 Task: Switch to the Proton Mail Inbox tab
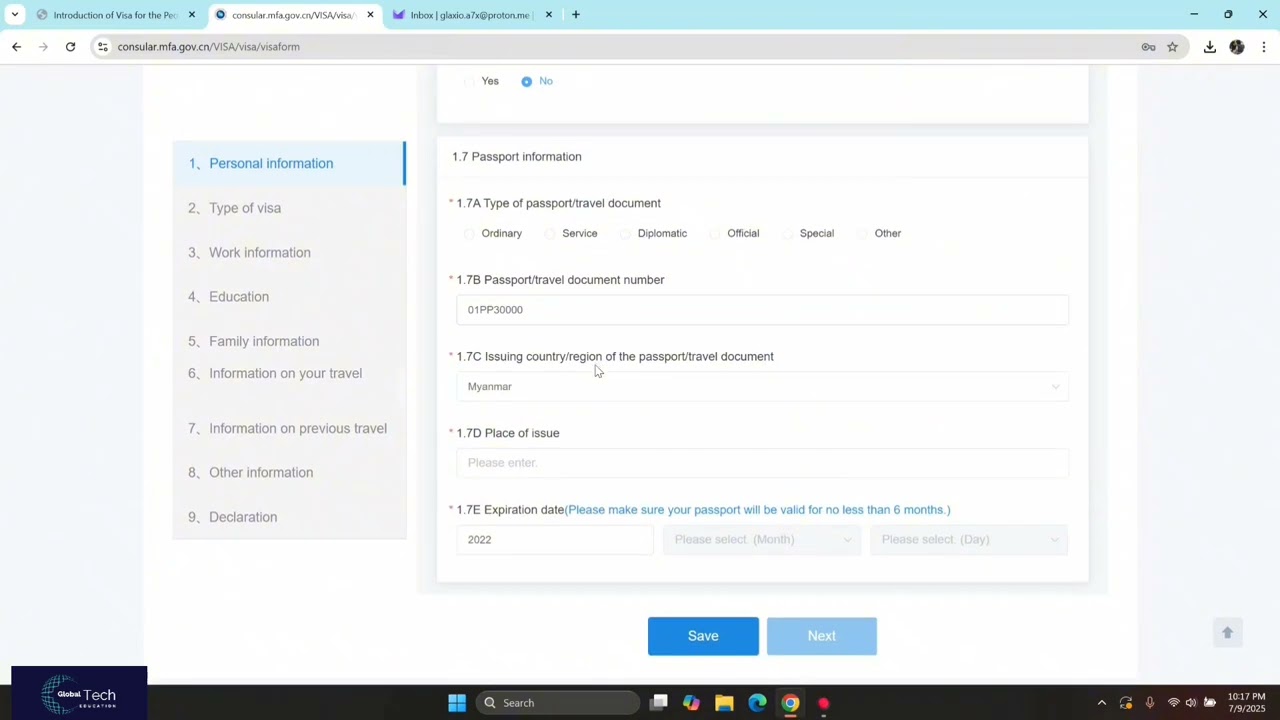tap(472, 15)
